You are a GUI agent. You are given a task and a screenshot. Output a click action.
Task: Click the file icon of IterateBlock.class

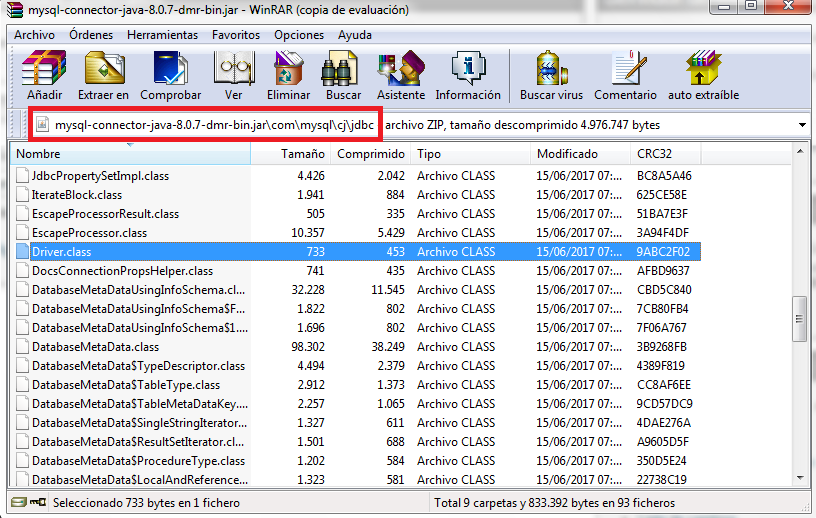click(x=22, y=195)
